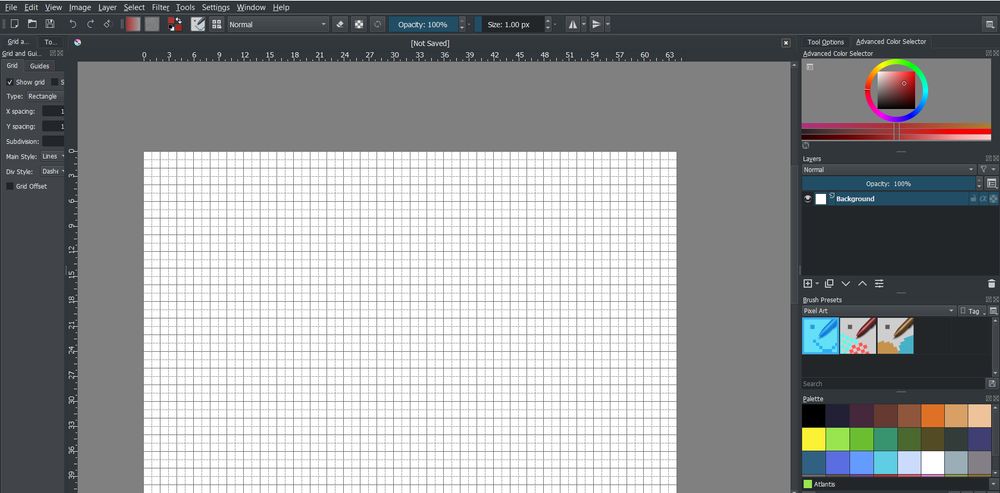Viewport: 1000px width, 493px height.
Task: Open horizontal mirror options dropdown arrow
Action: point(584,24)
